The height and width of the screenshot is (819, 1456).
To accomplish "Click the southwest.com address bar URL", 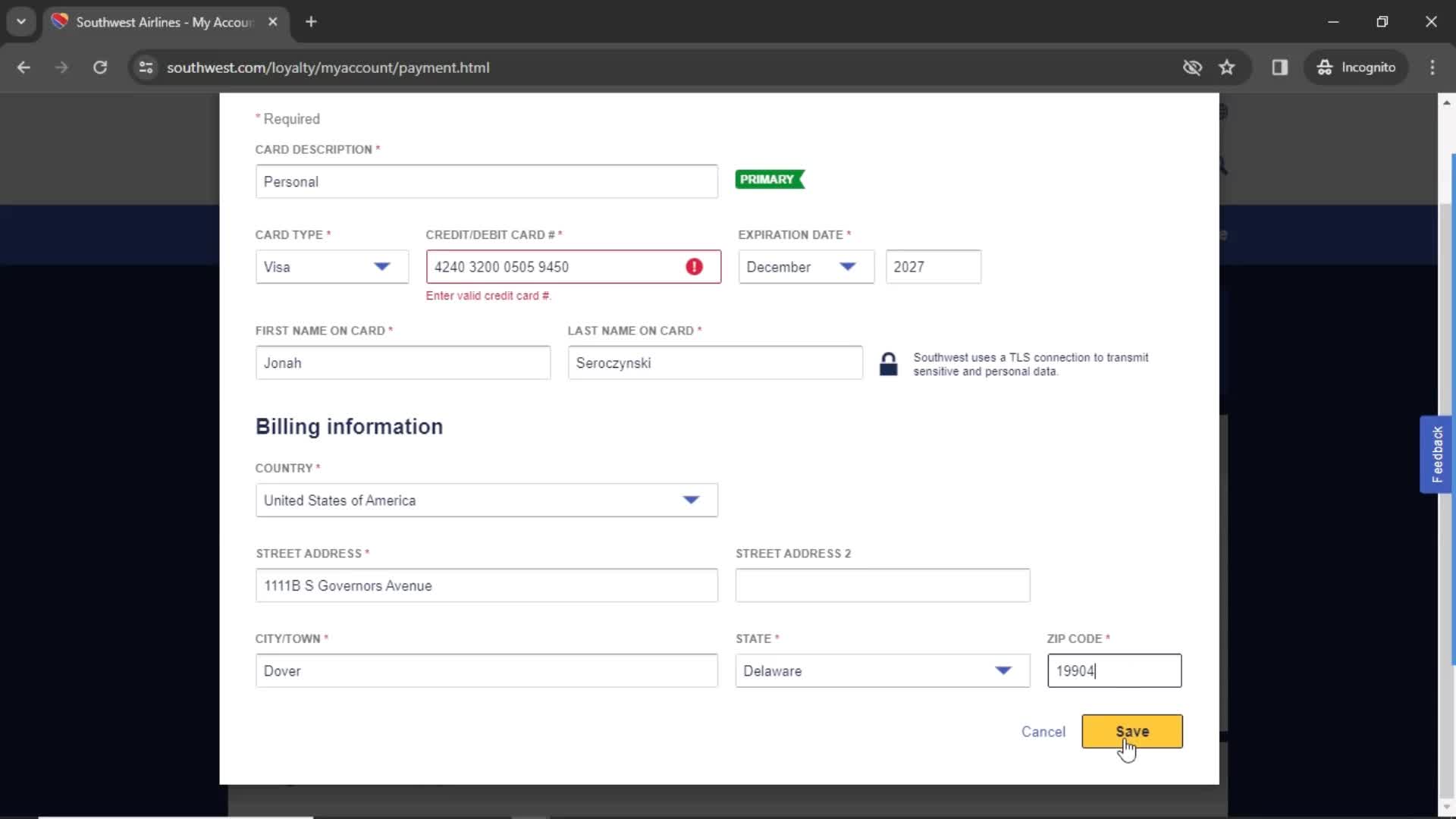I will click(x=328, y=67).
